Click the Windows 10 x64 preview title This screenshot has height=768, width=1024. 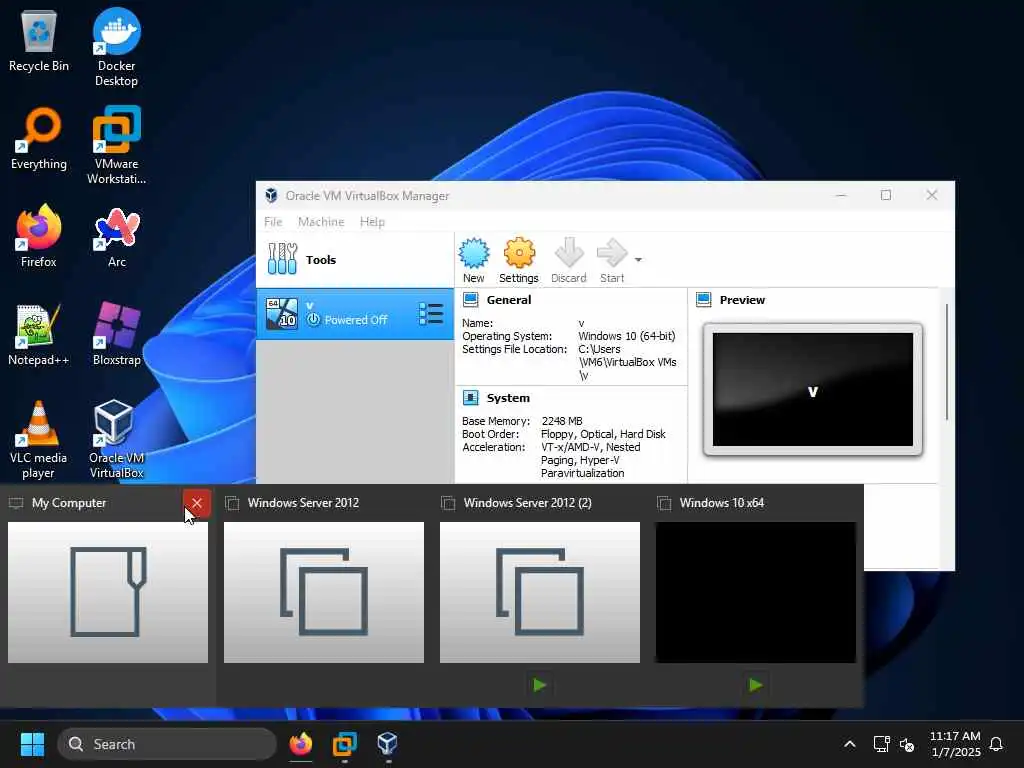coord(722,503)
